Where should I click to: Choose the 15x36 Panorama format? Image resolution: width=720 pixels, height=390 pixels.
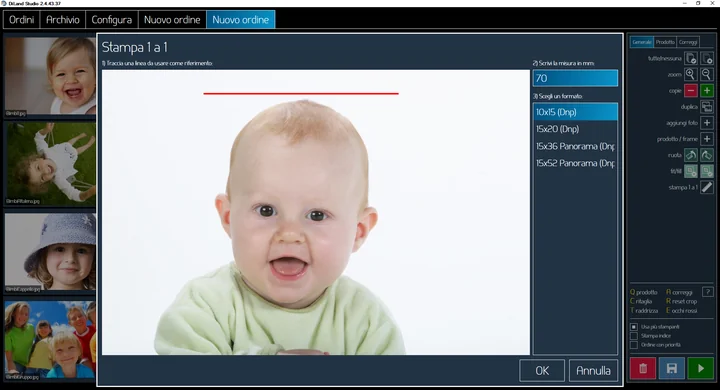pyautogui.click(x=575, y=146)
